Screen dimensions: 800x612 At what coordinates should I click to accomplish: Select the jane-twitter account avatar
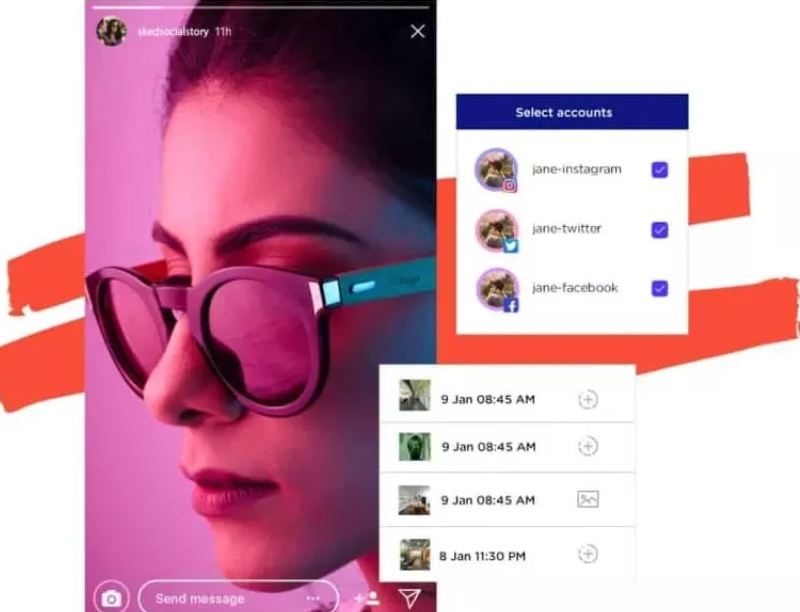click(497, 231)
